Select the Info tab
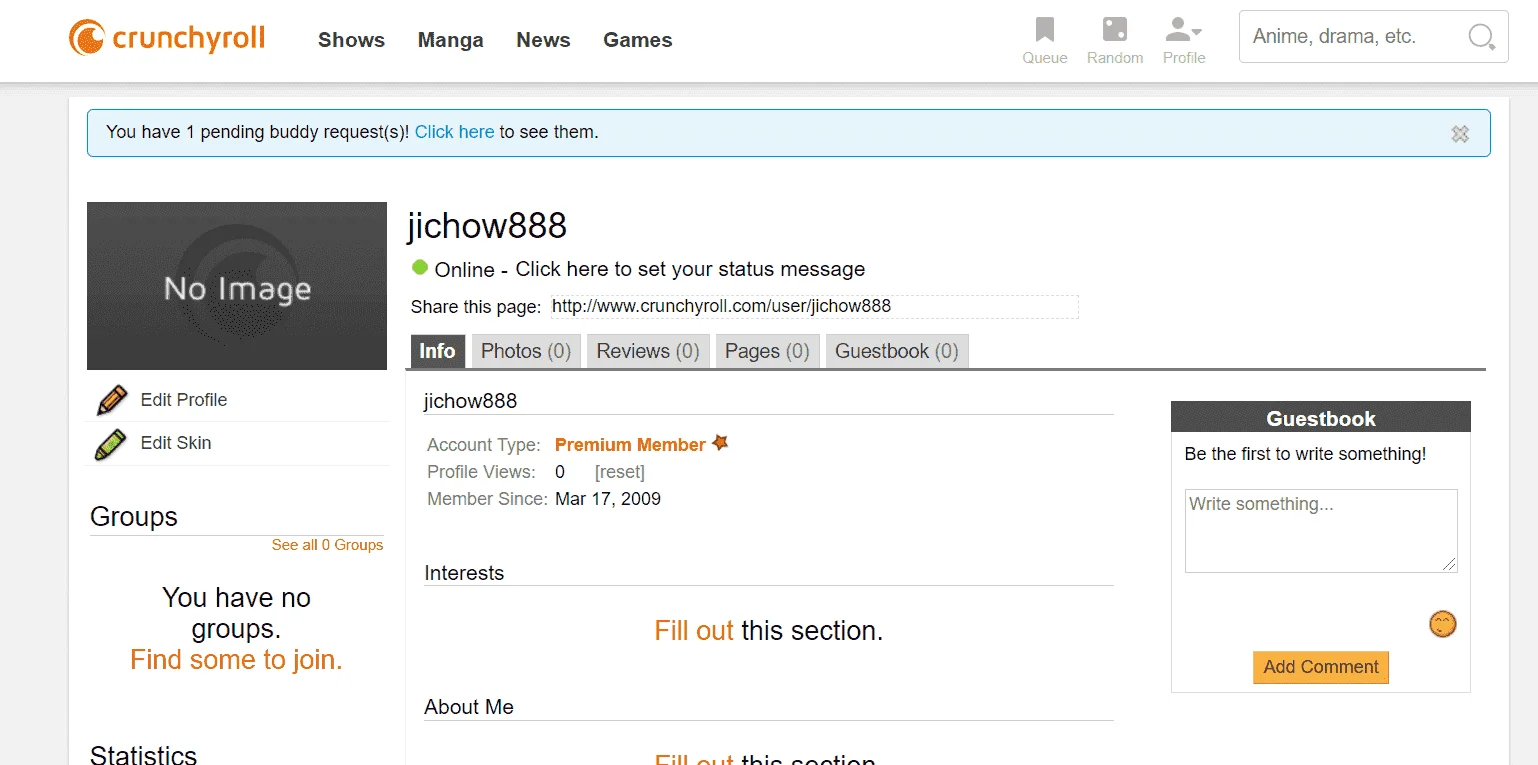This screenshot has width=1538, height=765. tap(438, 351)
